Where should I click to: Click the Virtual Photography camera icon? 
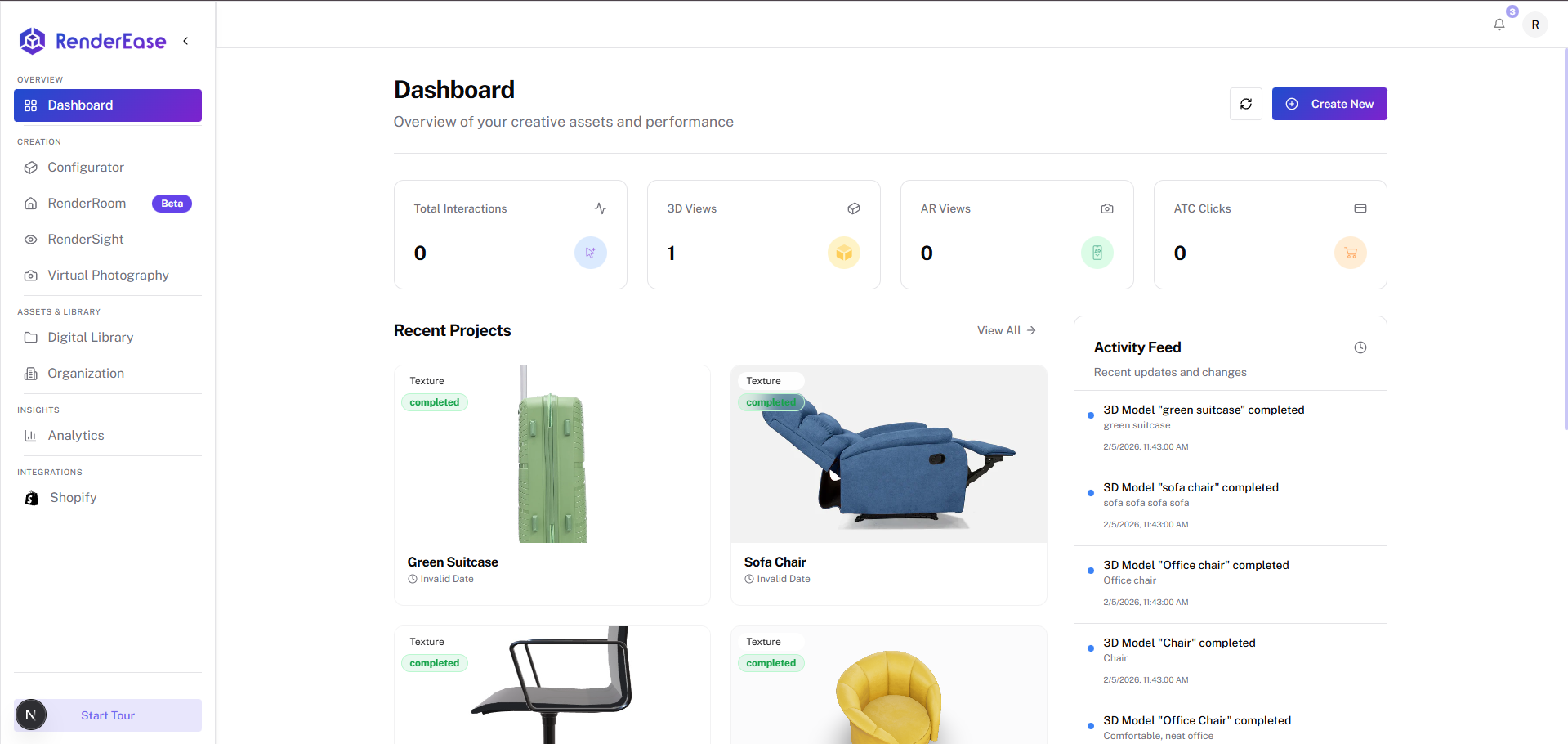31,276
